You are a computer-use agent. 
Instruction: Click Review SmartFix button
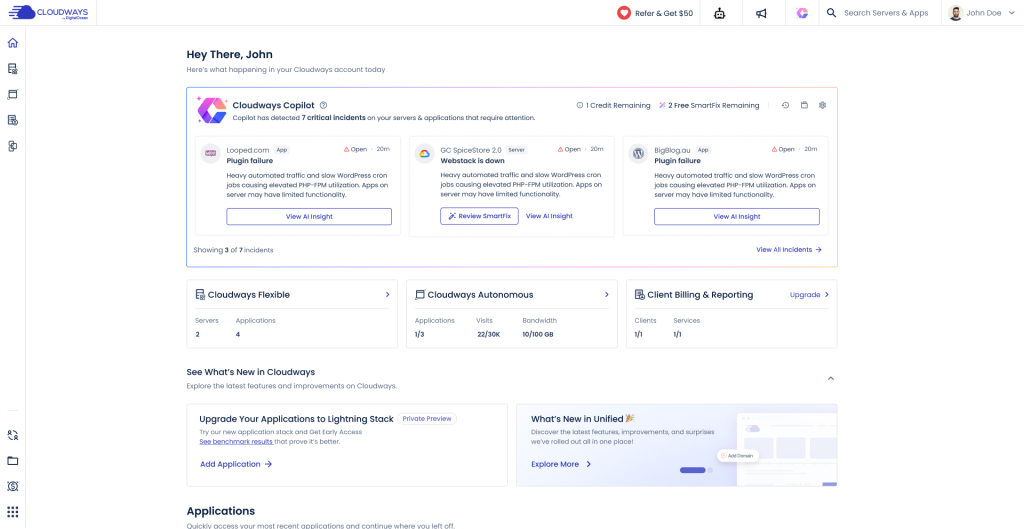click(x=479, y=216)
